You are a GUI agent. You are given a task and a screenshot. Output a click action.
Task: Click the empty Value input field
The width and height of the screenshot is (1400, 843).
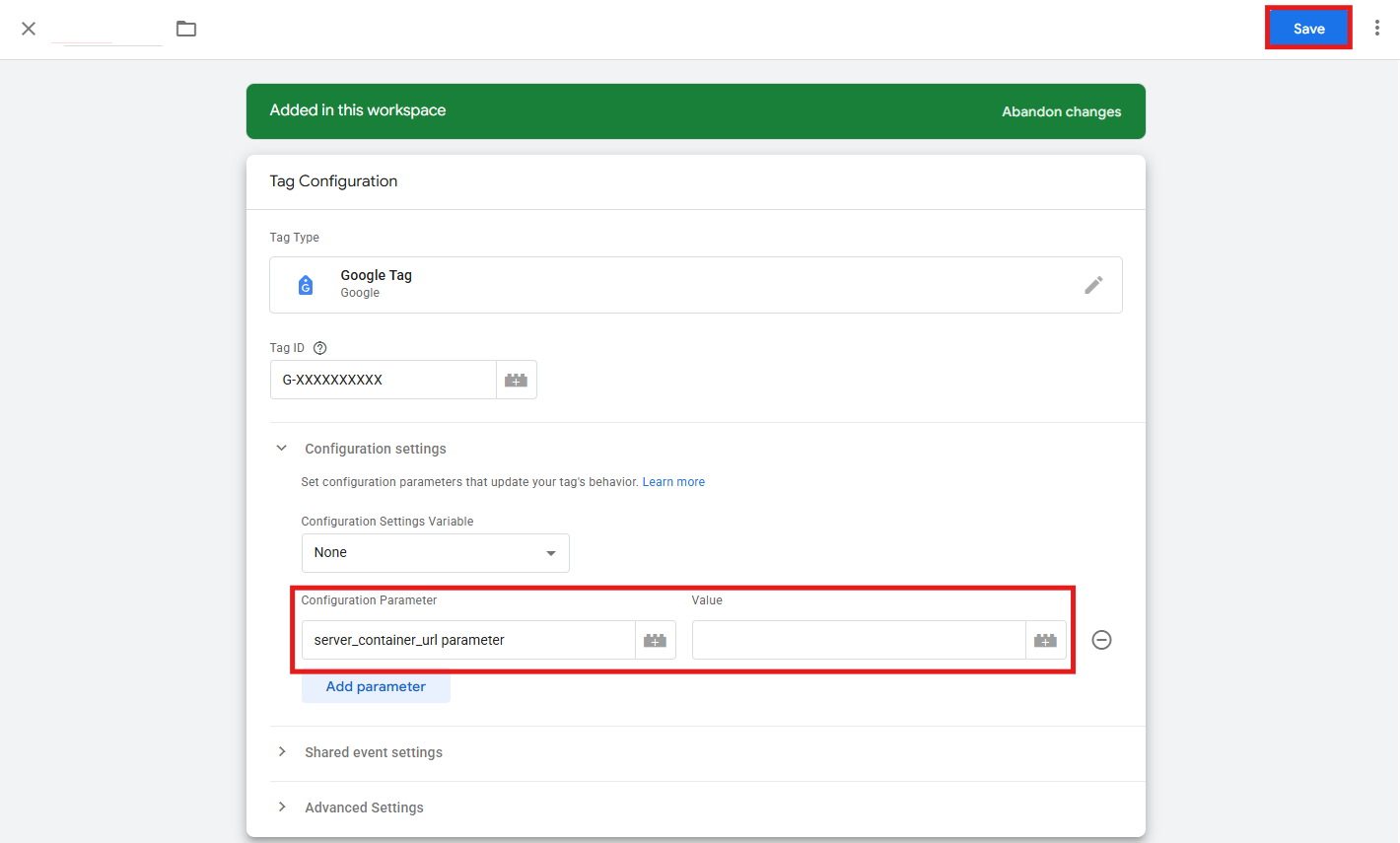[x=859, y=640]
